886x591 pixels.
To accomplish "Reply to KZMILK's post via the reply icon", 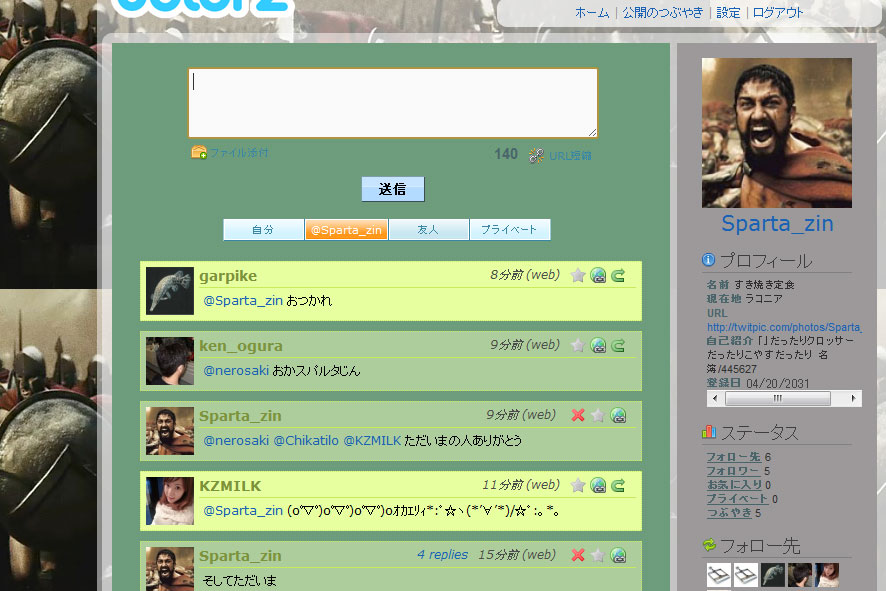I will click(x=598, y=485).
